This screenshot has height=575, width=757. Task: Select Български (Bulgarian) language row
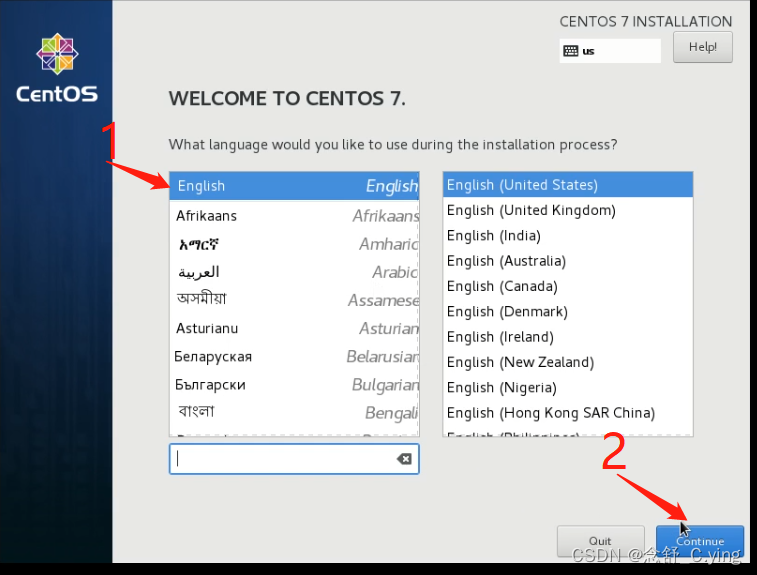[x=294, y=384]
